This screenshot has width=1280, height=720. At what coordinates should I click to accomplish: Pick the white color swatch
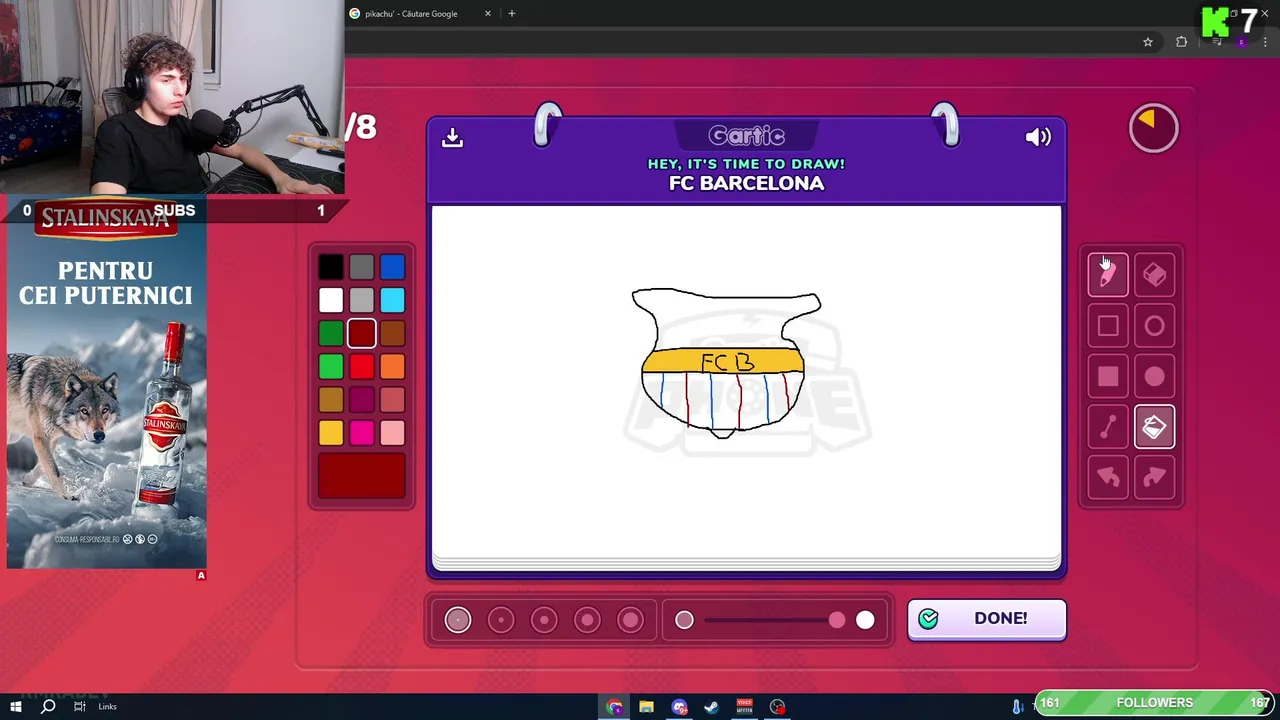pyautogui.click(x=331, y=300)
